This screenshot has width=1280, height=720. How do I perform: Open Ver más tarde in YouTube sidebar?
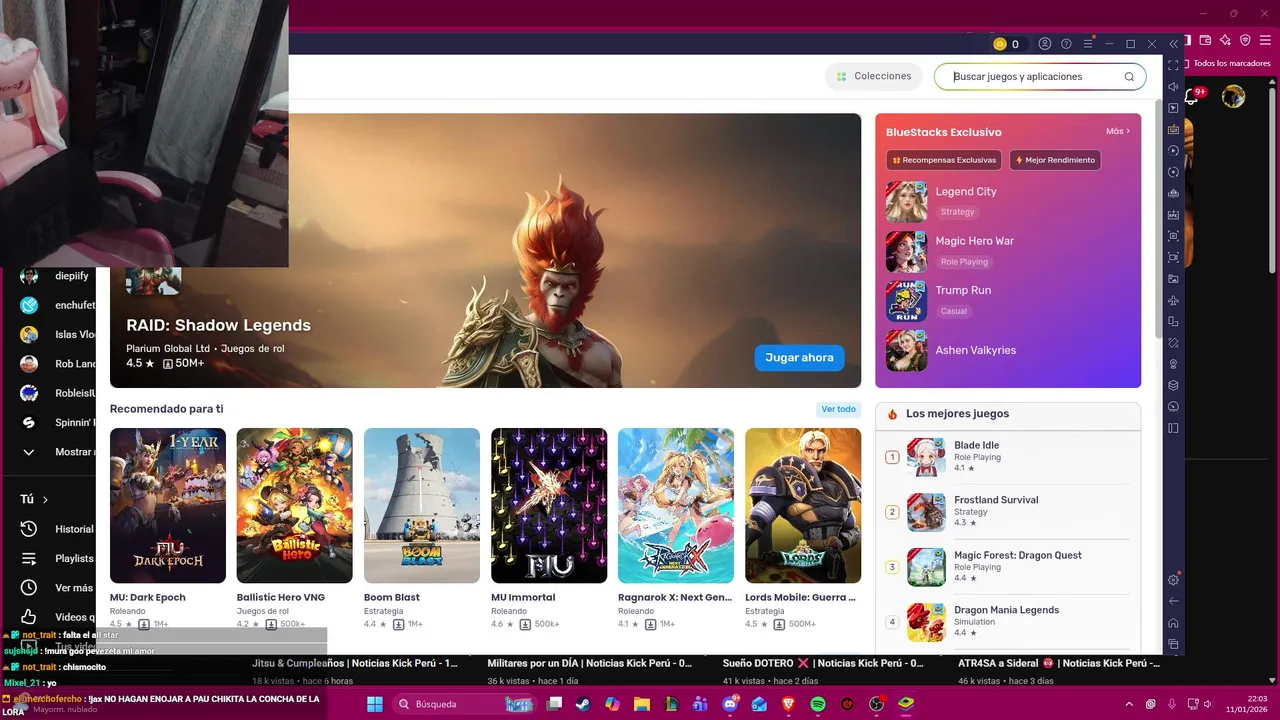pyautogui.click(x=58, y=588)
